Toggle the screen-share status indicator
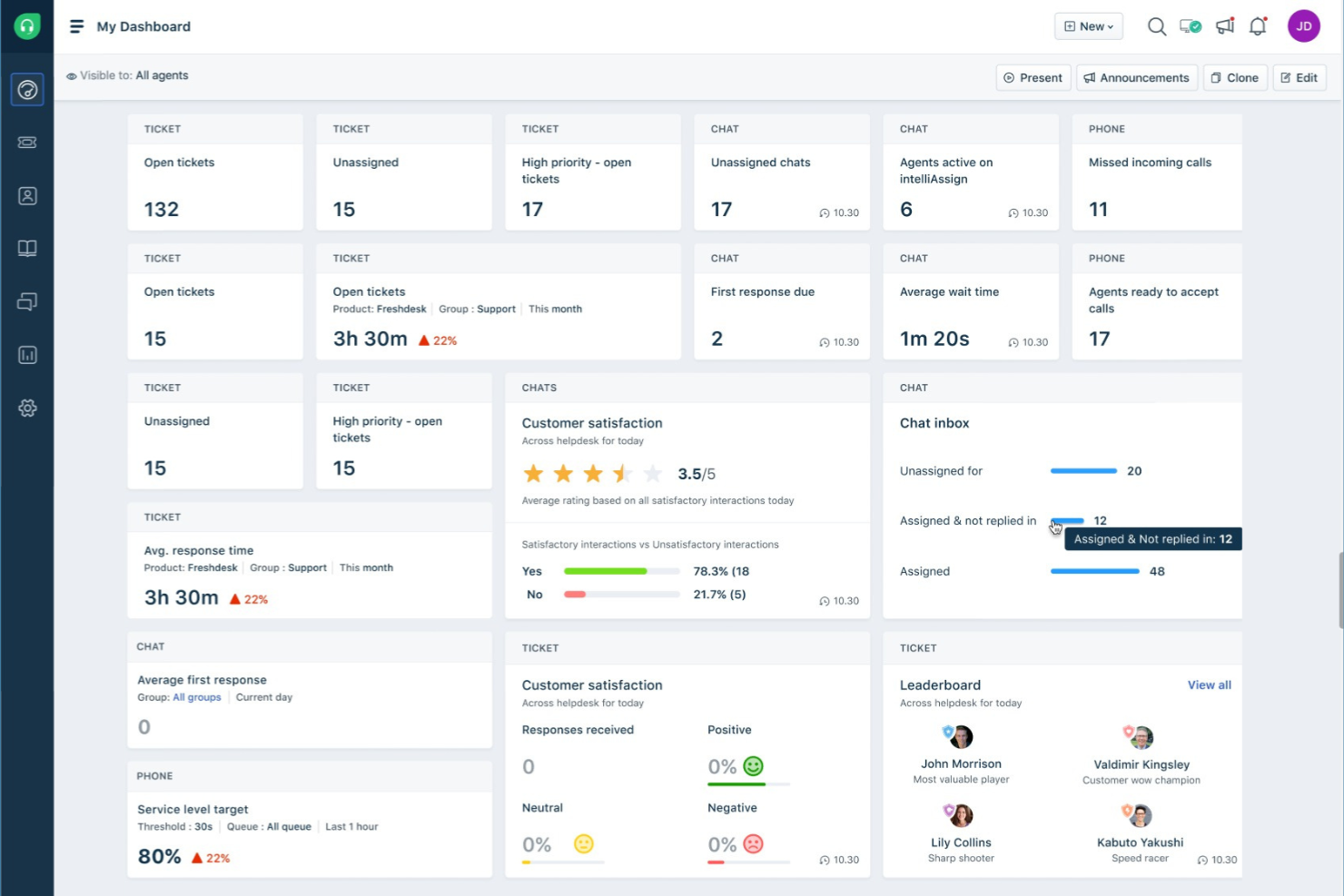 1191,26
